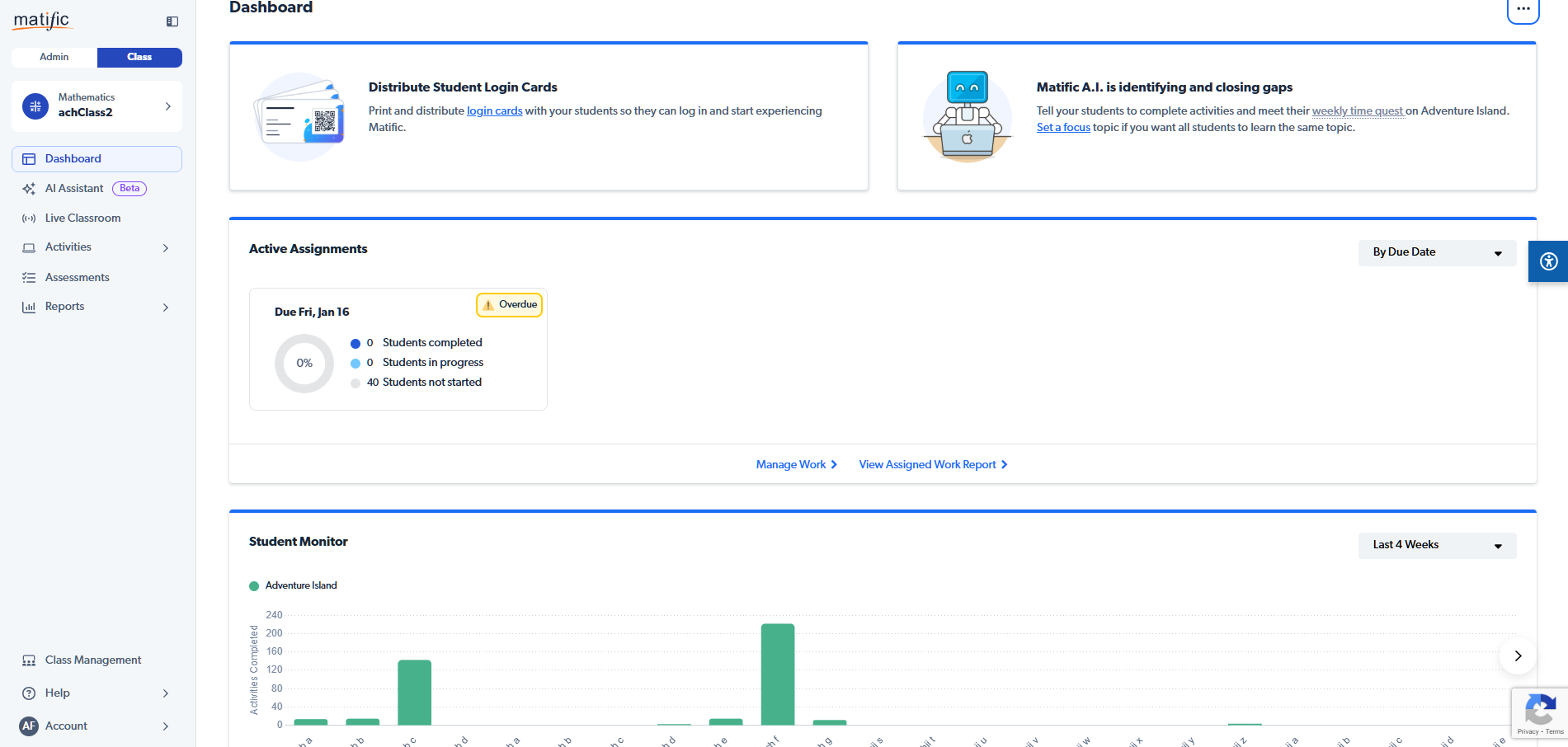The image size is (1568, 747).
Task: Collapse the sidebar panel icon
Action: tap(172, 21)
